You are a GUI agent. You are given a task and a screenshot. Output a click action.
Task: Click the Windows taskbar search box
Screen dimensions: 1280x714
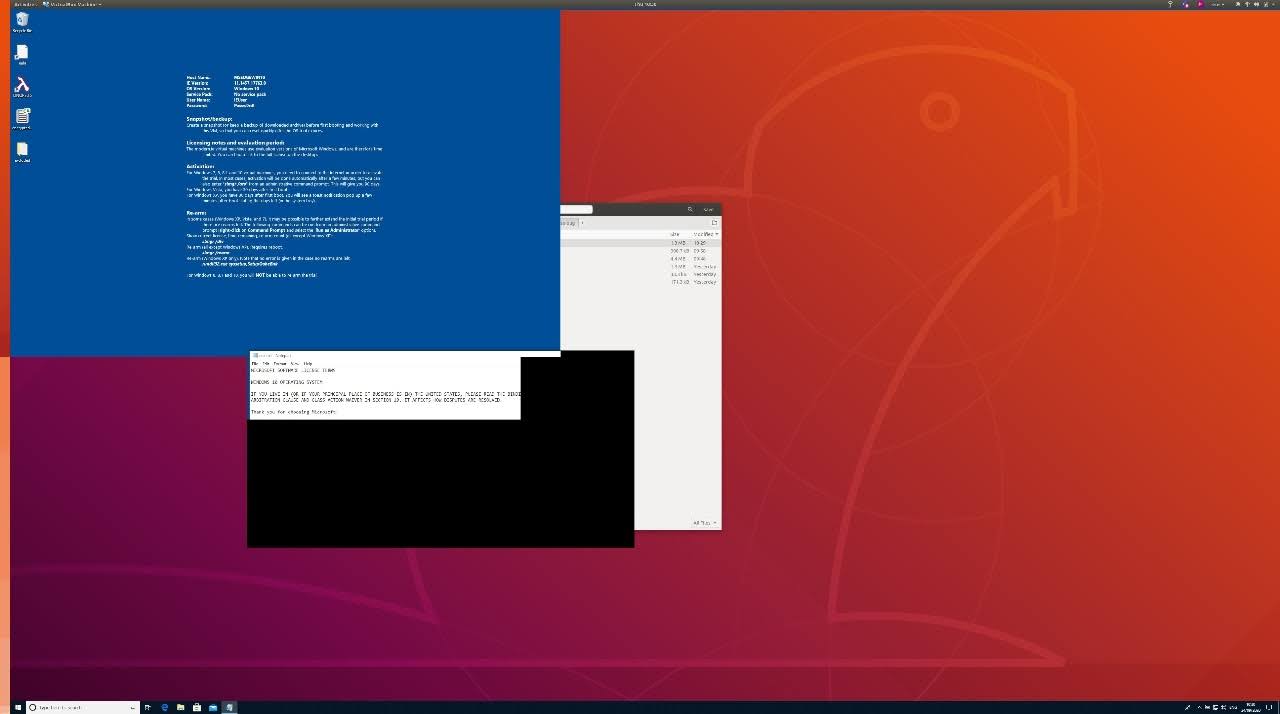point(82,707)
